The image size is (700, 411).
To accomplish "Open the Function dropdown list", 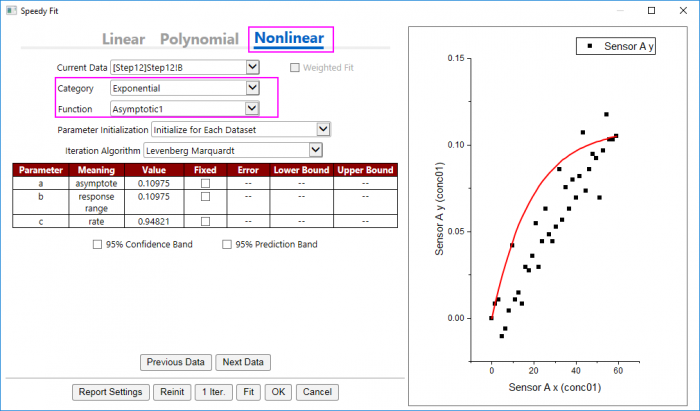I will click(251, 109).
